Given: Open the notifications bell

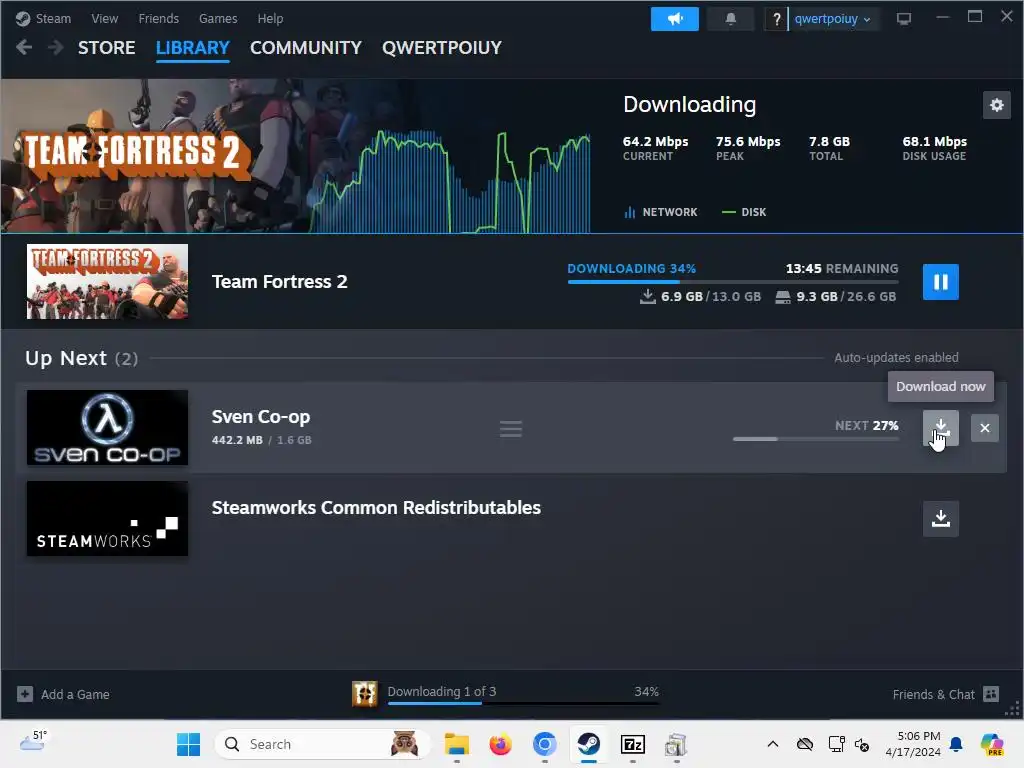Looking at the screenshot, I should [x=731, y=19].
